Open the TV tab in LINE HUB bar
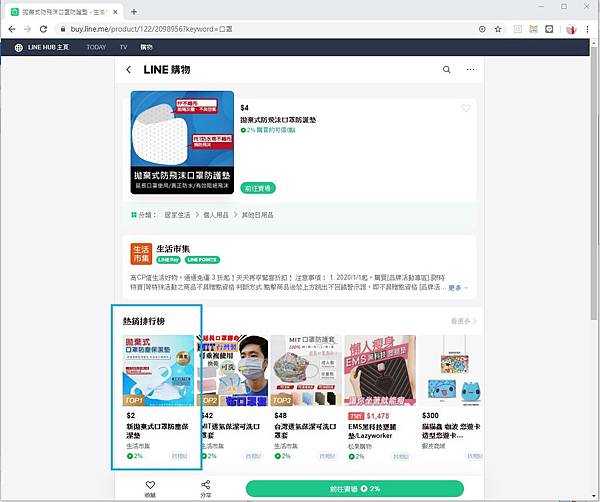This screenshot has height=502, width=600. [123, 47]
